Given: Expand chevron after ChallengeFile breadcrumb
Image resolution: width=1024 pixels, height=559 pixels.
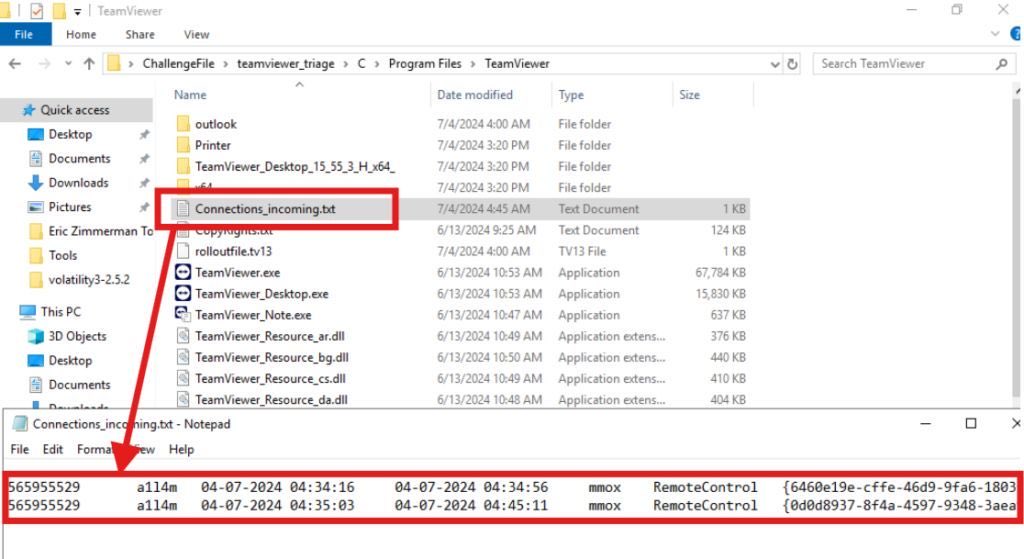Looking at the screenshot, I should pyautogui.click(x=225, y=64).
